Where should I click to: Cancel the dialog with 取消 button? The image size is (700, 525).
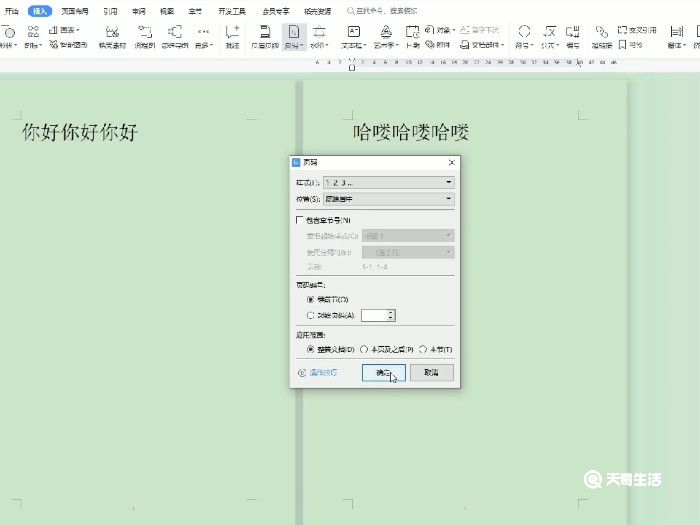click(432, 373)
